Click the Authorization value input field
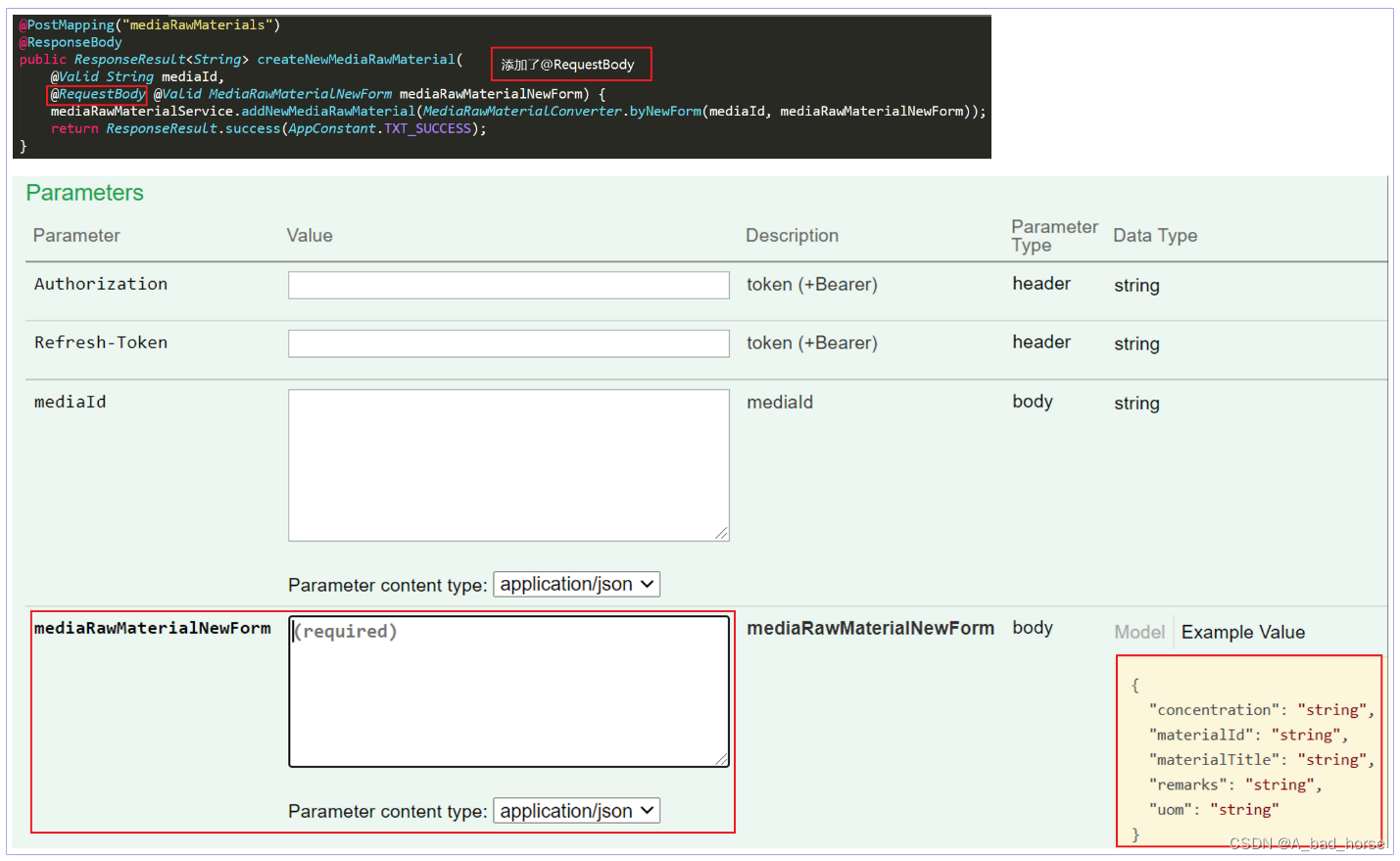 508,285
